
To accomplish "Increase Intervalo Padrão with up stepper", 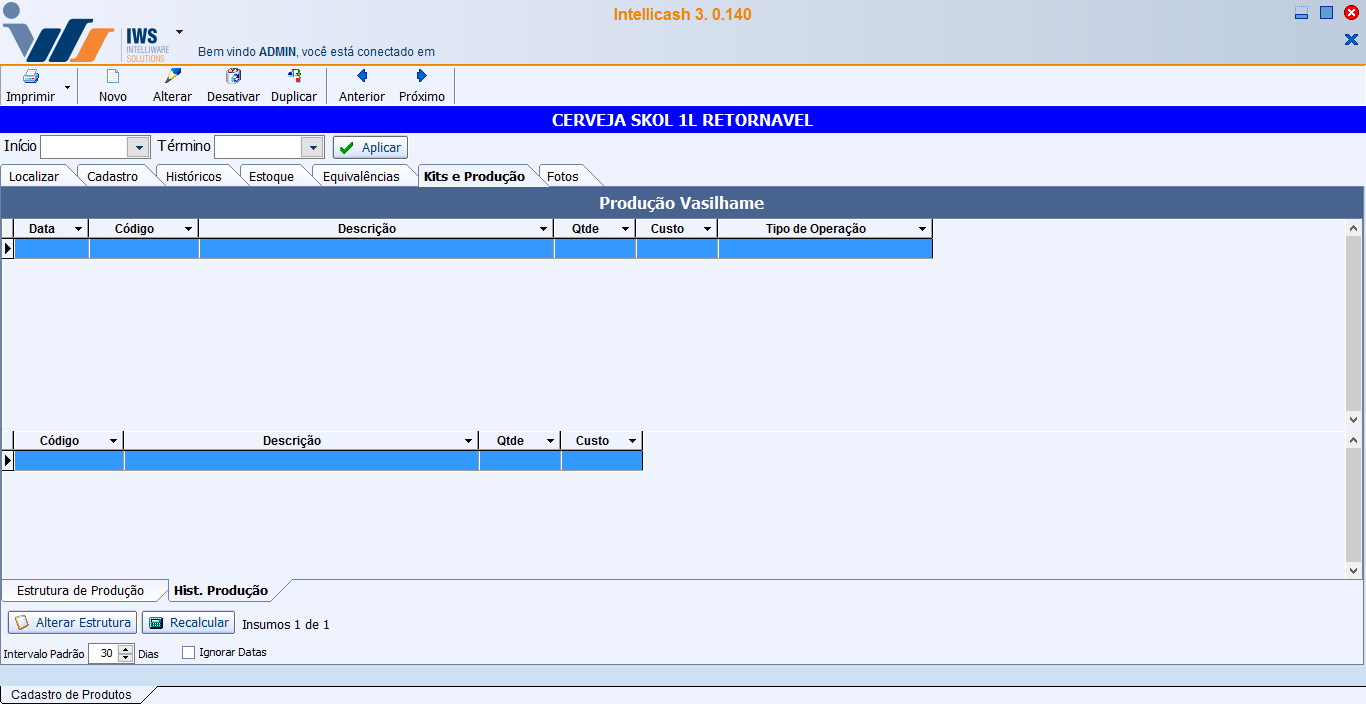I will (x=125, y=649).
